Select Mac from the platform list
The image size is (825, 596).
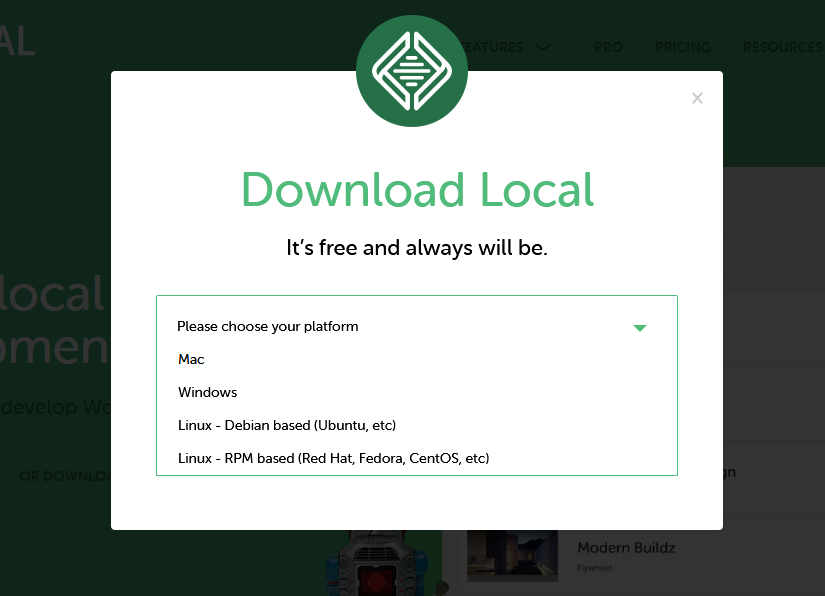pos(191,359)
